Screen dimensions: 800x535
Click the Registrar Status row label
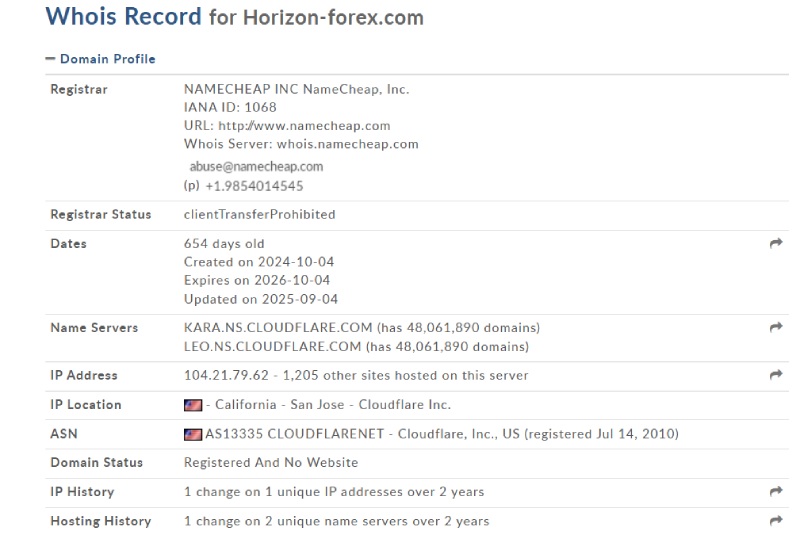click(x=101, y=215)
